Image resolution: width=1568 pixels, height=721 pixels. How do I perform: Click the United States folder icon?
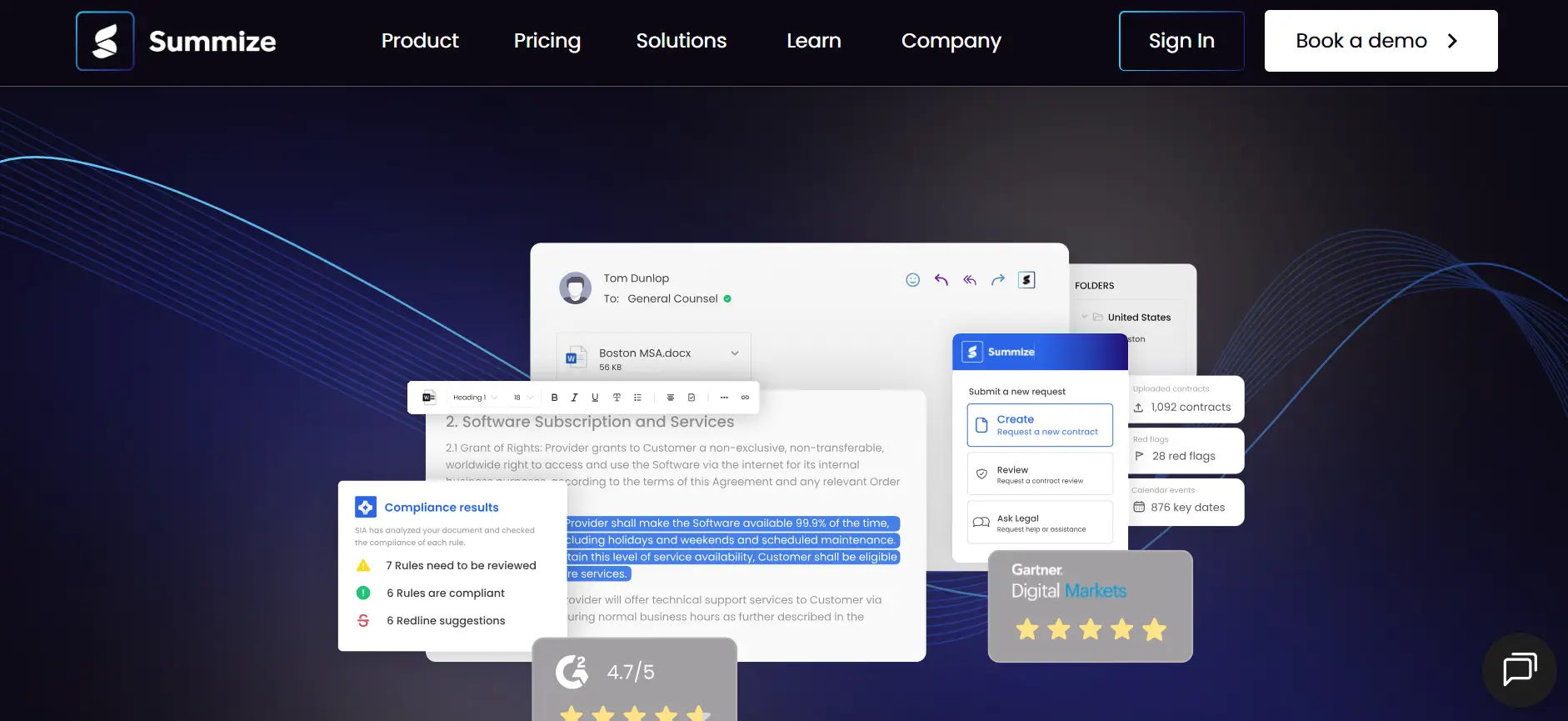click(x=1098, y=317)
